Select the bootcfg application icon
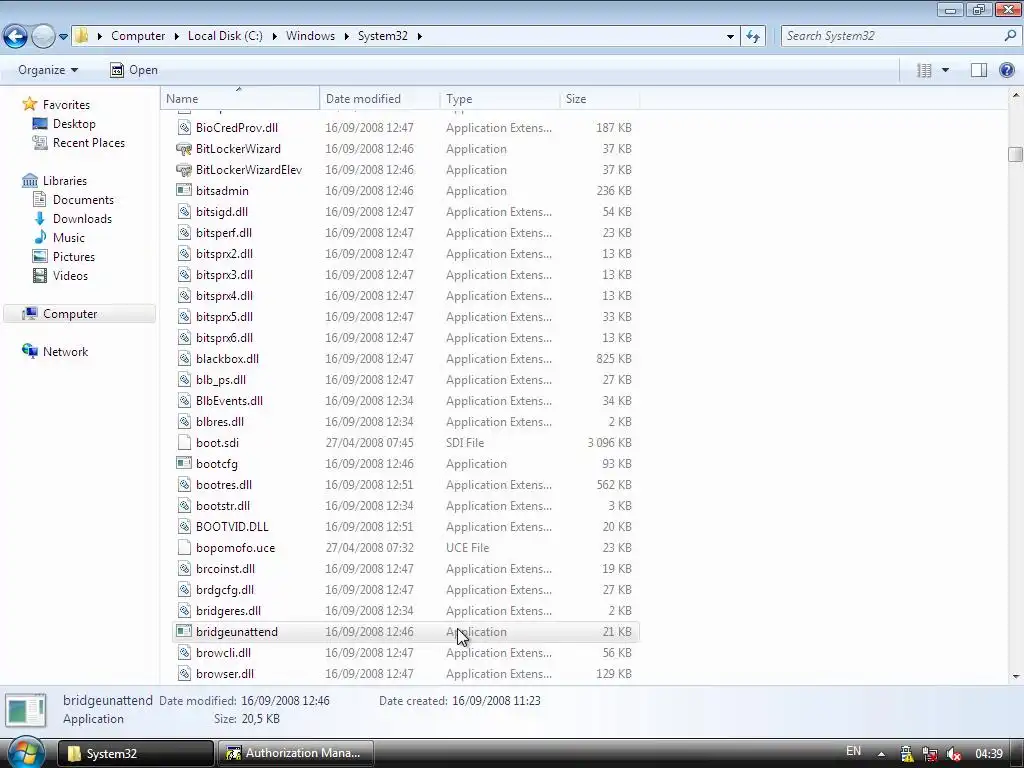 tap(184, 464)
